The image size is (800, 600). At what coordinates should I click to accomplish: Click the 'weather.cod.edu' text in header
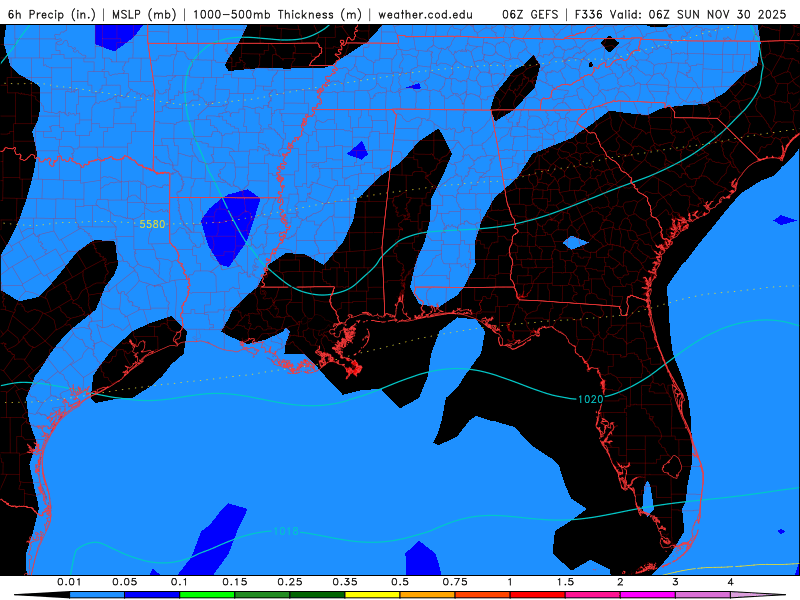tap(425, 14)
